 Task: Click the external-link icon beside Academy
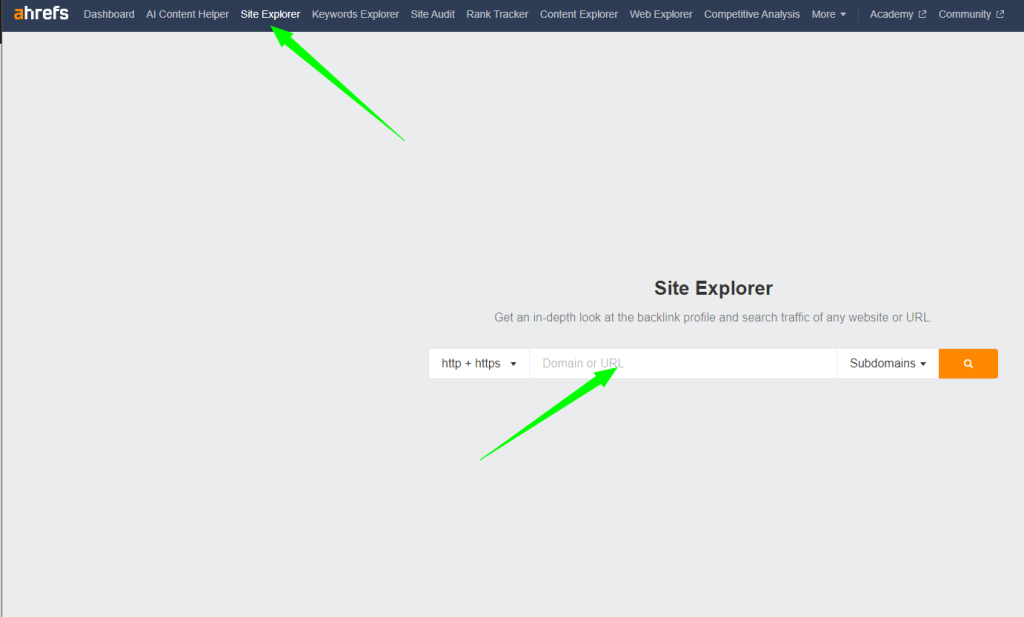[x=922, y=15]
